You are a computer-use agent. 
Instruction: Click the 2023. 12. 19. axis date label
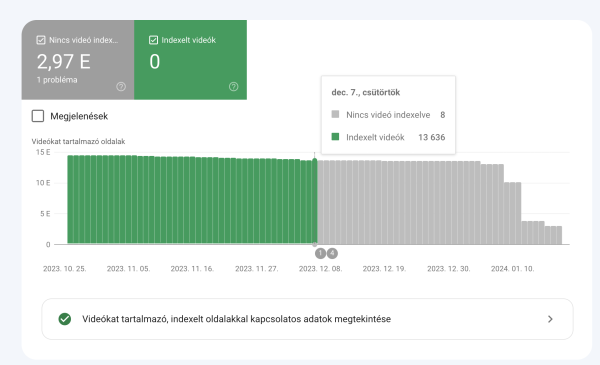(x=384, y=269)
